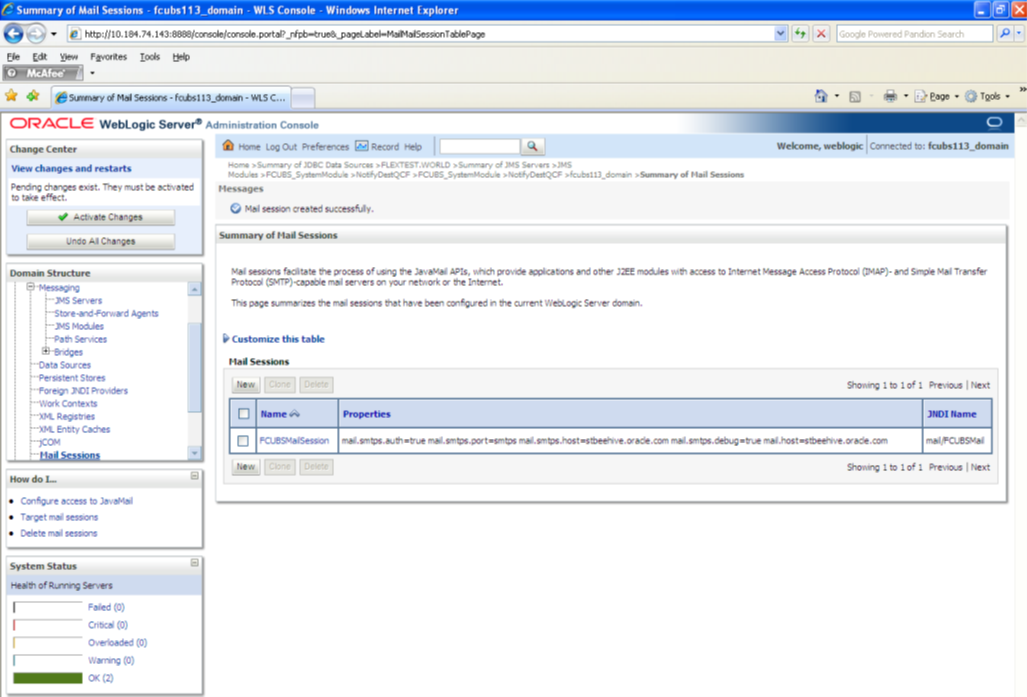This screenshot has height=697, width=1027.
Task: Expand the Bridges tree node
Action: (x=46, y=351)
